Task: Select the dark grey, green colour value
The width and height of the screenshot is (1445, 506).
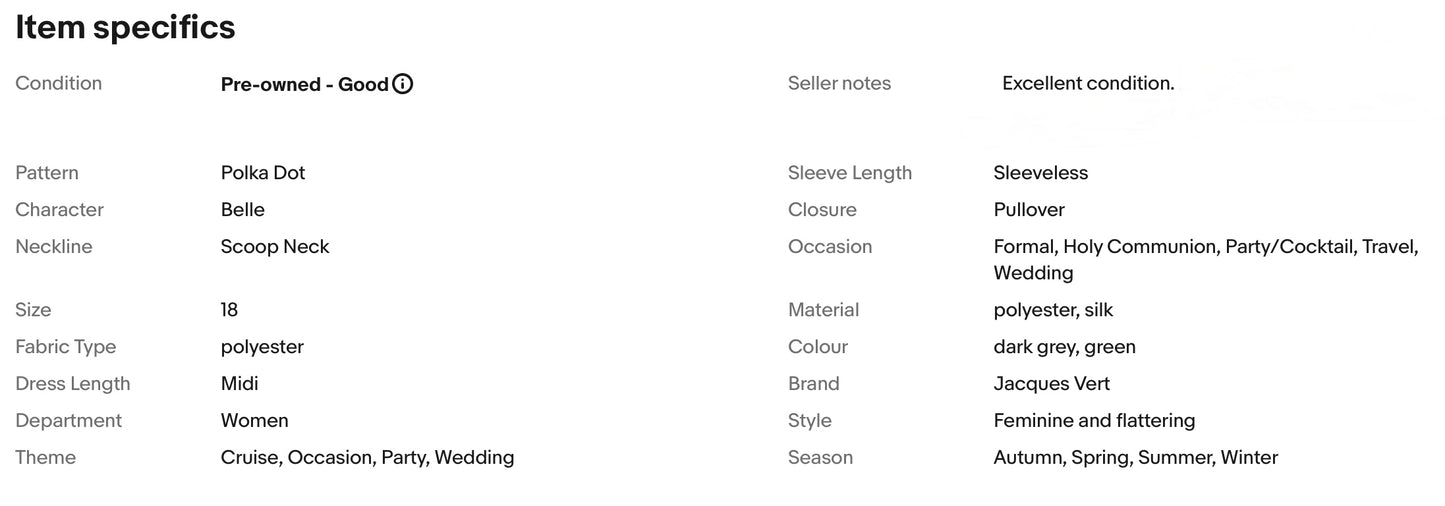Action: (1065, 347)
